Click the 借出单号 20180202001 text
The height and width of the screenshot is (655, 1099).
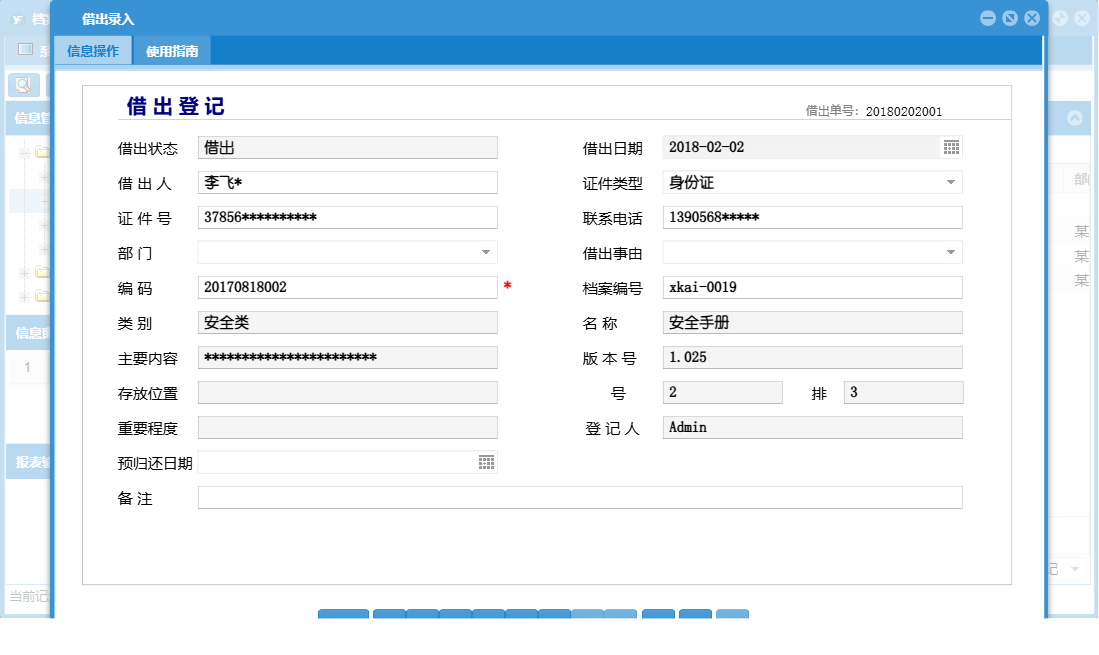click(x=873, y=111)
